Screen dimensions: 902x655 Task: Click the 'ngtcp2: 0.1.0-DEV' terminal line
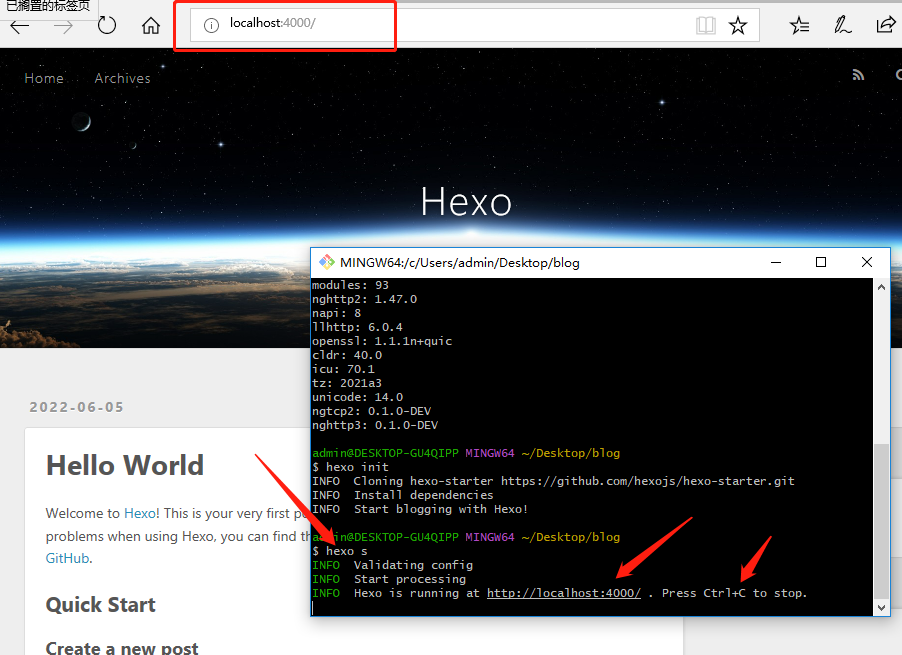pyautogui.click(x=372, y=411)
